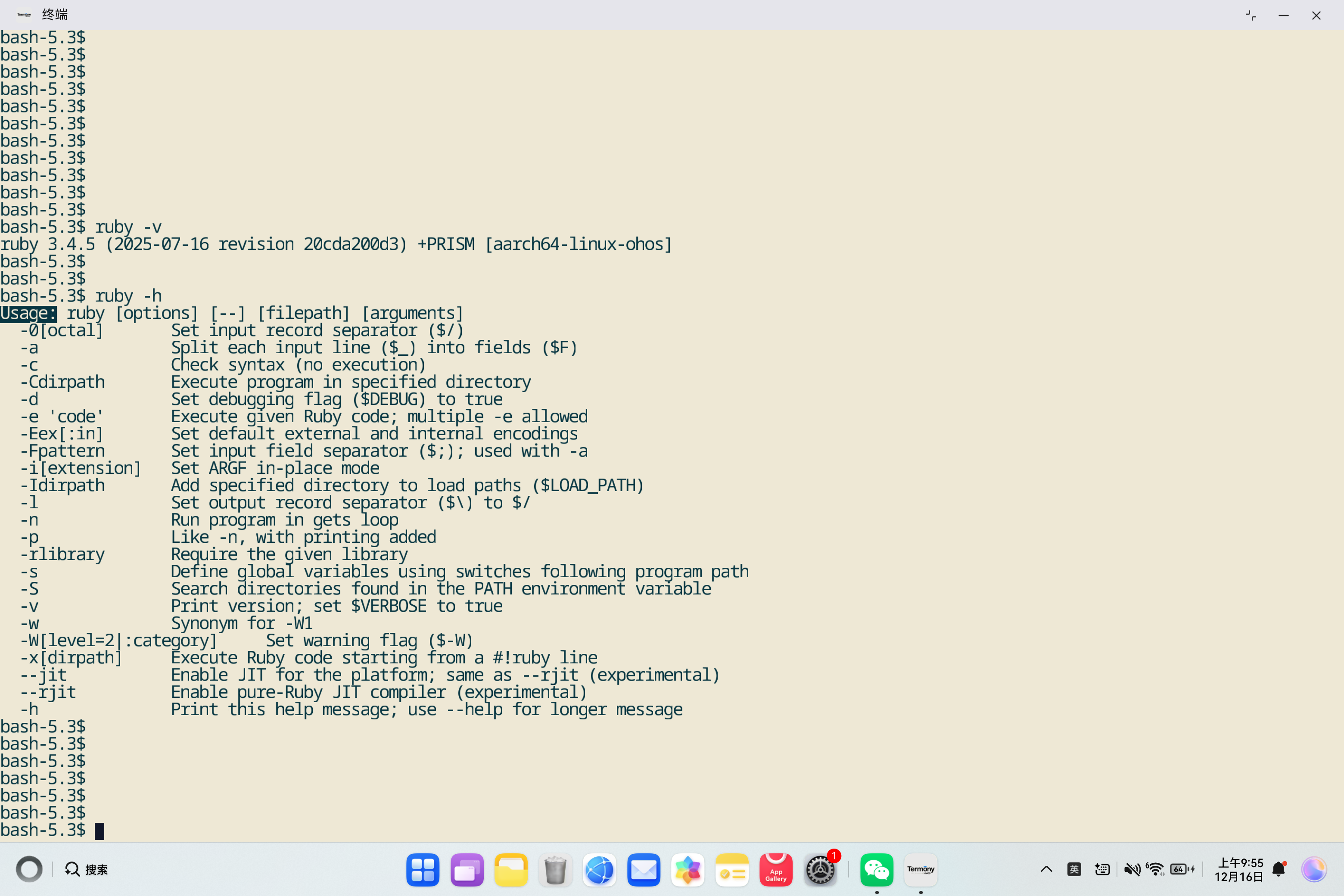Open the Mail app icon
This screenshot has width=1344, height=896.
[644, 870]
